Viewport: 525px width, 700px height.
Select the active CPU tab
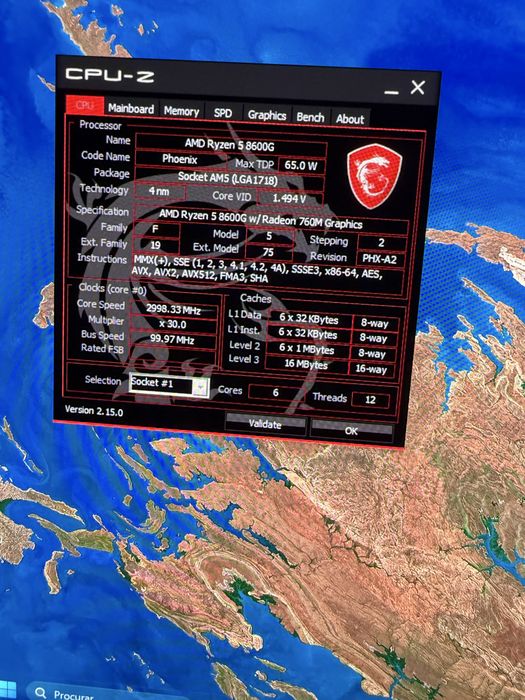point(85,105)
